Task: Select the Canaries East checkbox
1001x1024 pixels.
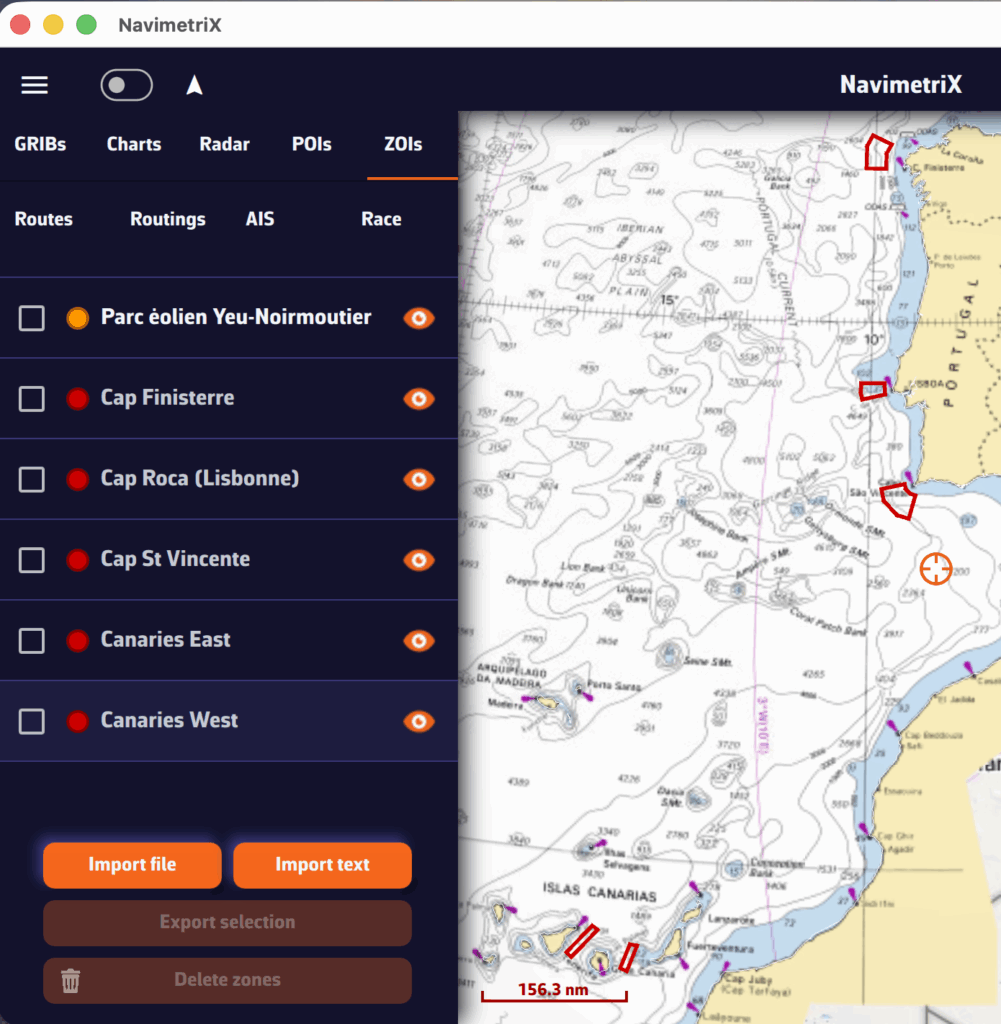Action: coord(32,641)
